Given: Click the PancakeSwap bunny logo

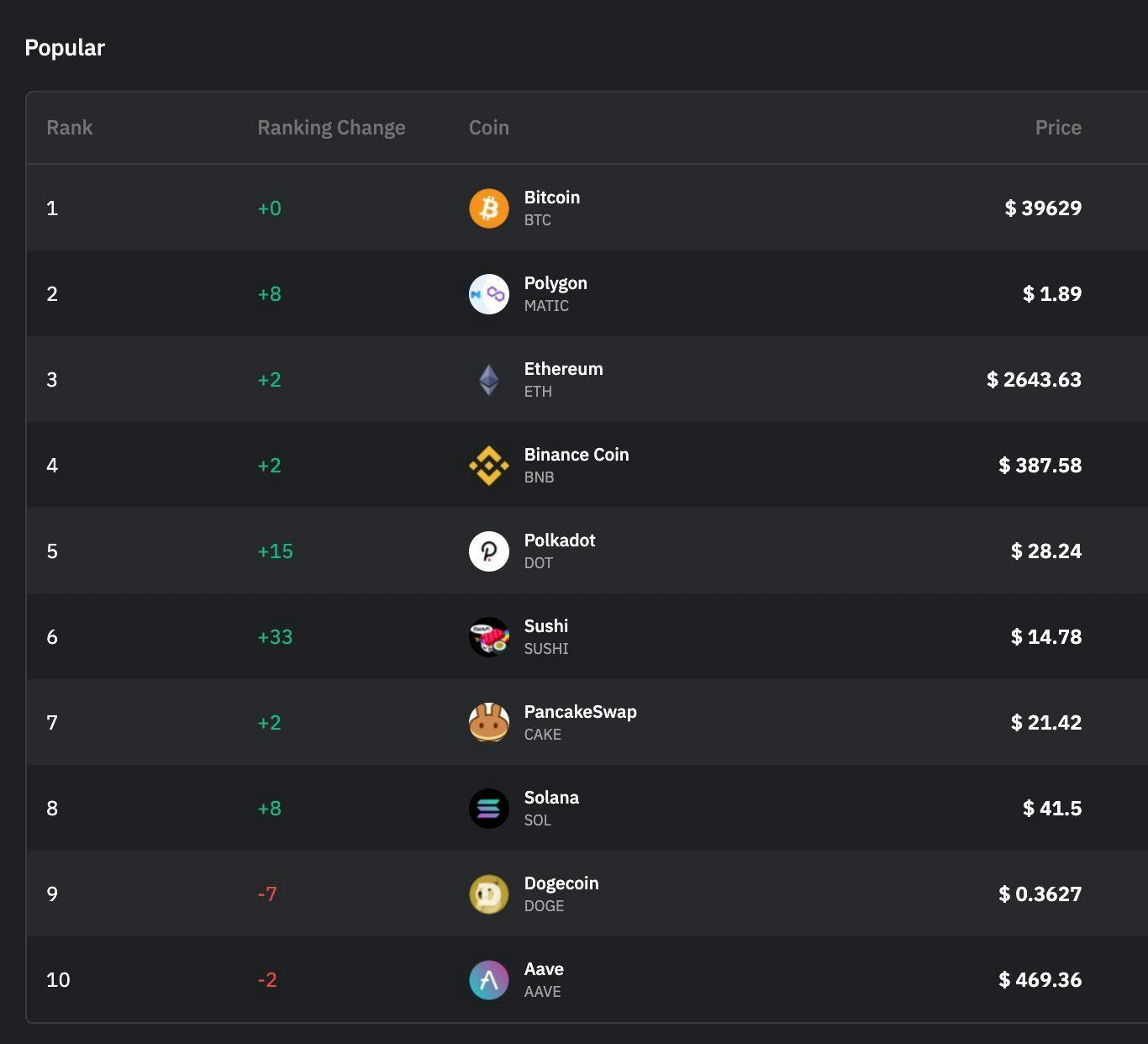Looking at the screenshot, I should coord(488,723).
